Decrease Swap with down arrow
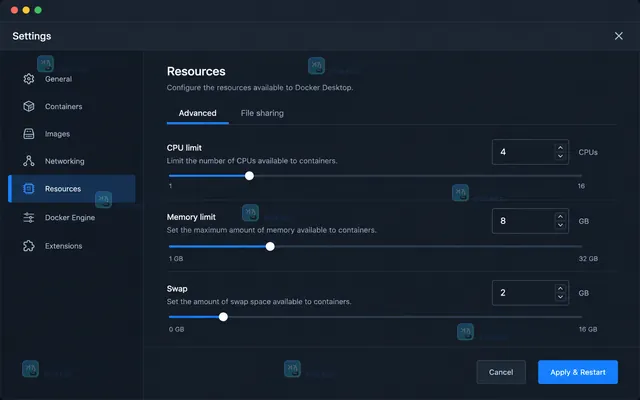 560,297
